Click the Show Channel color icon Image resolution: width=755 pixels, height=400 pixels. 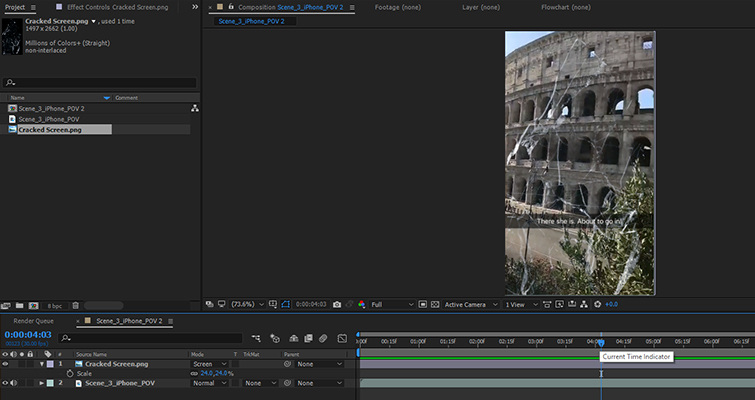coord(362,304)
